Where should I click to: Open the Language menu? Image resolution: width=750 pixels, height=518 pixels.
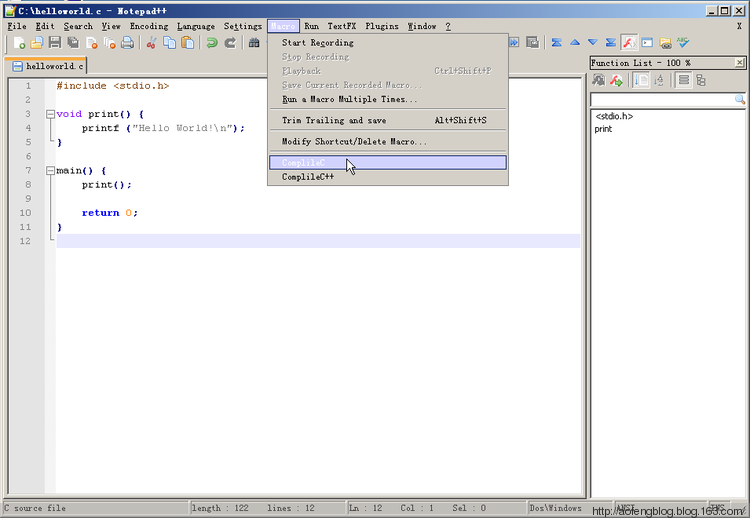pyautogui.click(x=196, y=26)
